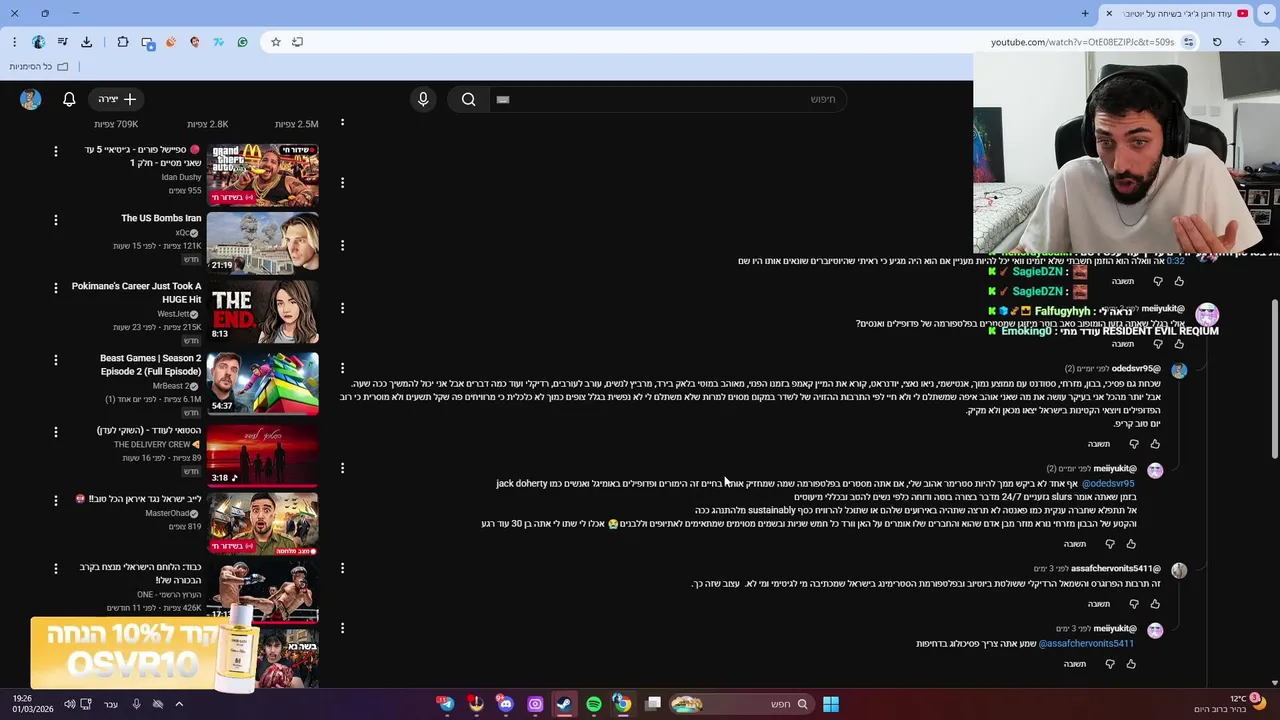Like the assafchervonits5411 comment
Screen dimensions: 1280x720
[x=1155, y=604]
